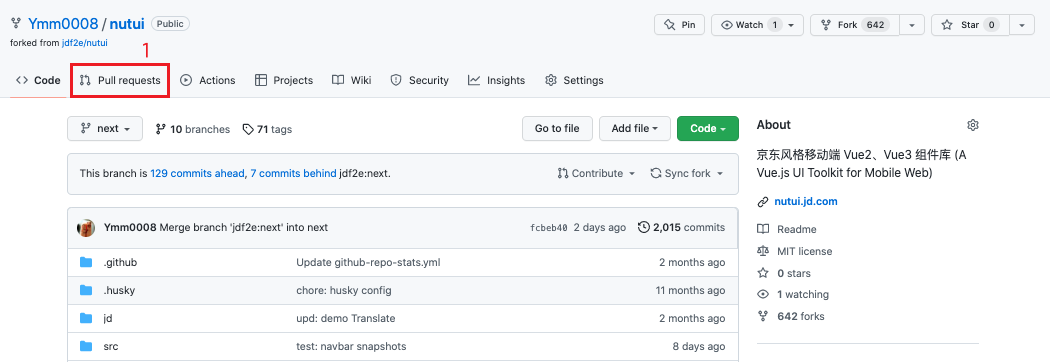This screenshot has height=362, width=1050.
Task: Click the history clock icon by commits
Action: coord(644,228)
